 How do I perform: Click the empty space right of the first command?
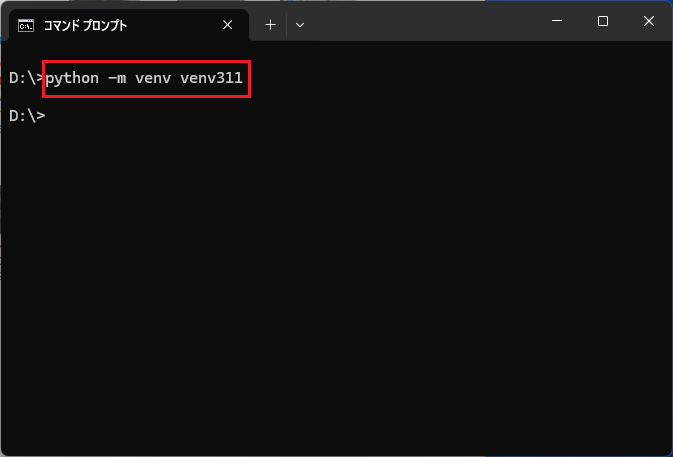(x=450, y=78)
